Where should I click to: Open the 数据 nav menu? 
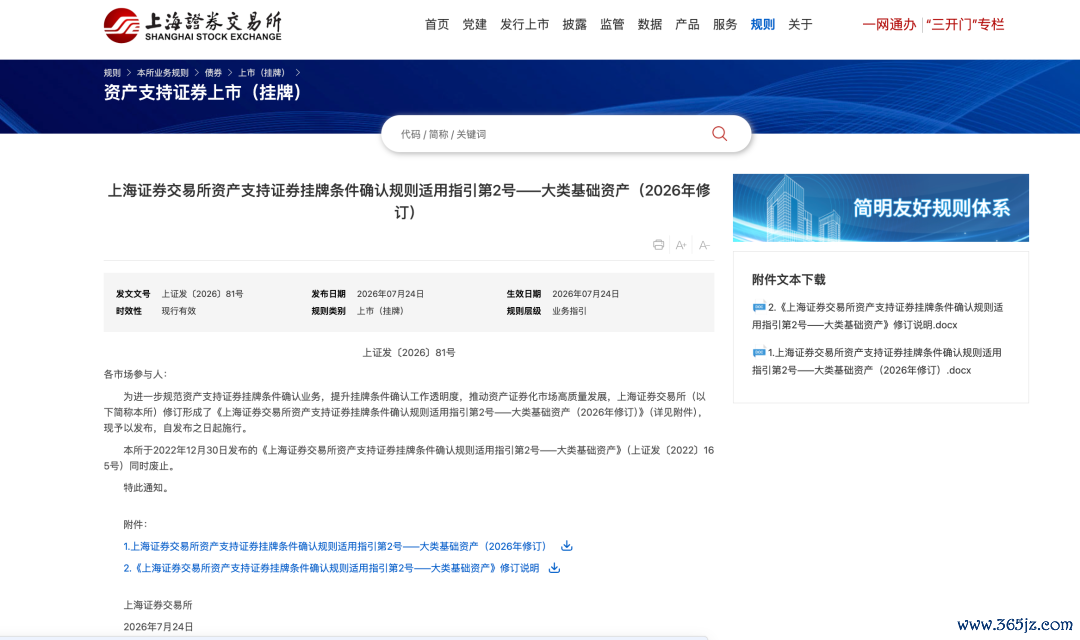coord(650,25)
